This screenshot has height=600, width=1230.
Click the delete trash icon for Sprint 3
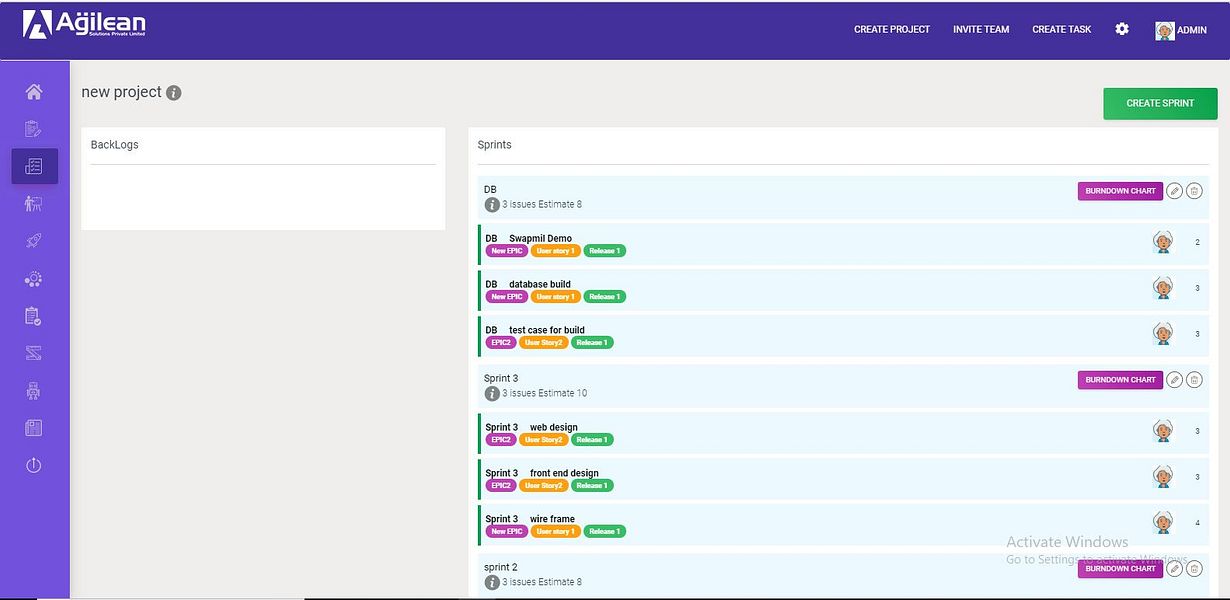pos(1194,380)
